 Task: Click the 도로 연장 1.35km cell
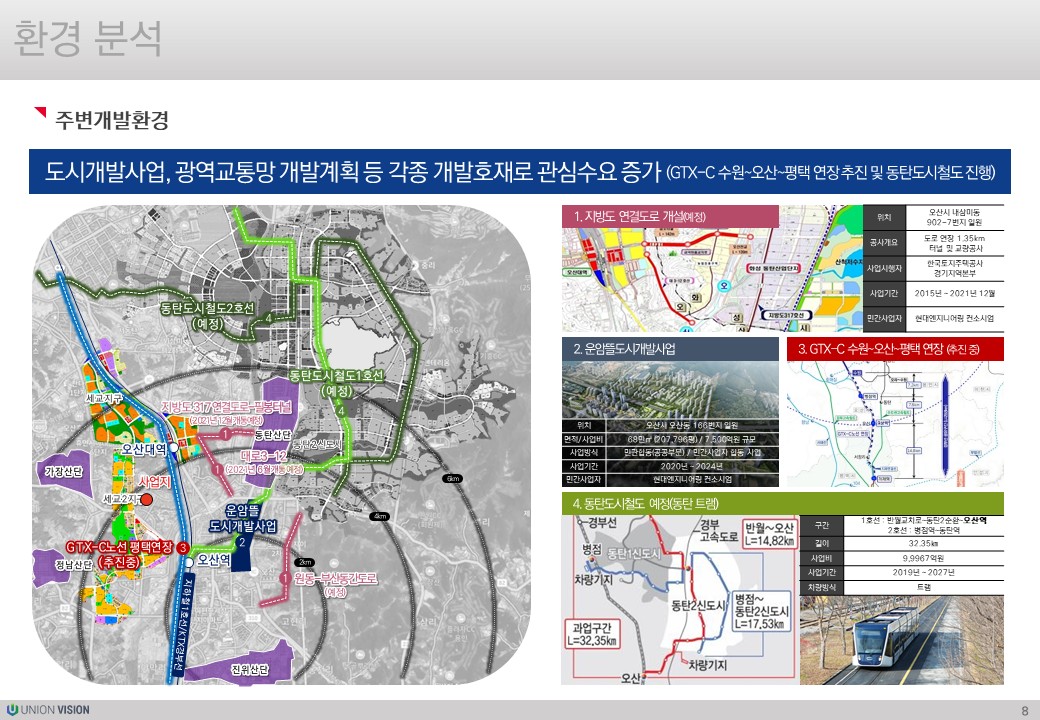954,243
